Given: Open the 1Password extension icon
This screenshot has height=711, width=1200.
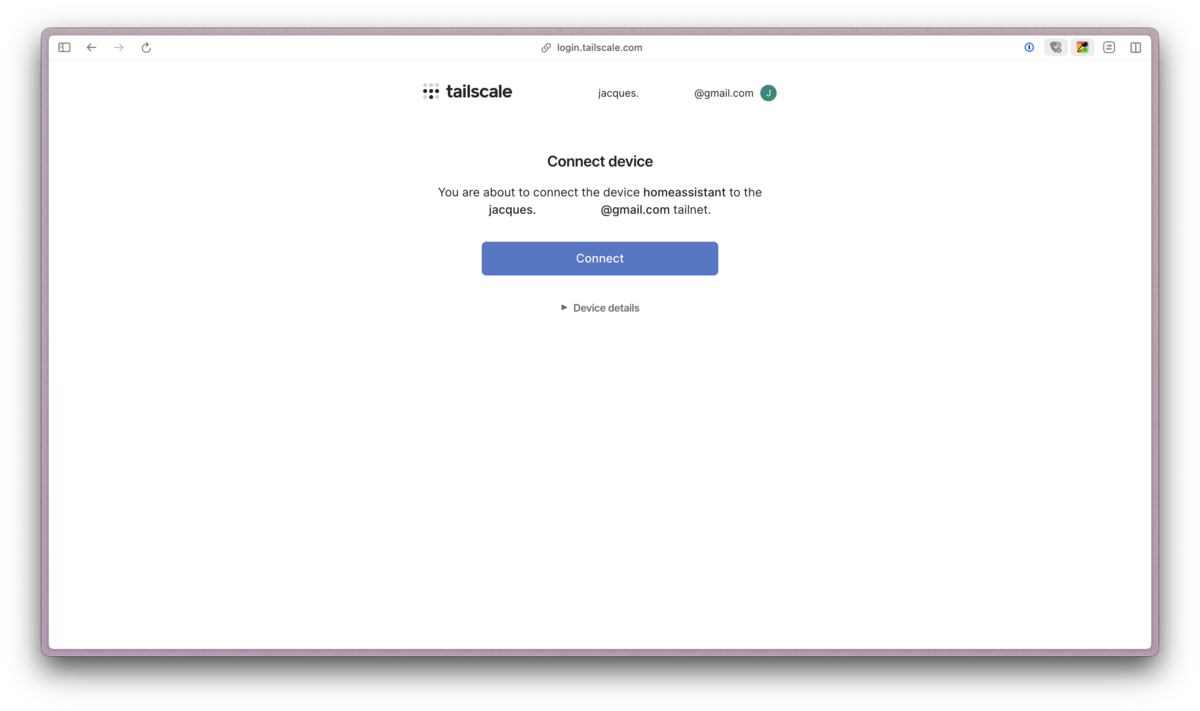Looking at the screenshot, I should 1029,47.
